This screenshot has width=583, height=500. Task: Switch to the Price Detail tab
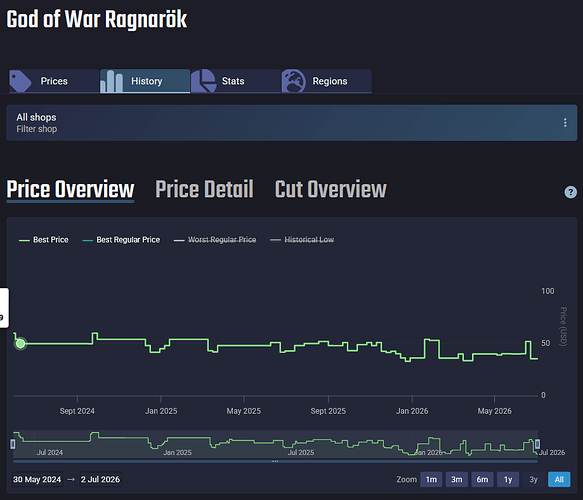(x=204, y=189)
